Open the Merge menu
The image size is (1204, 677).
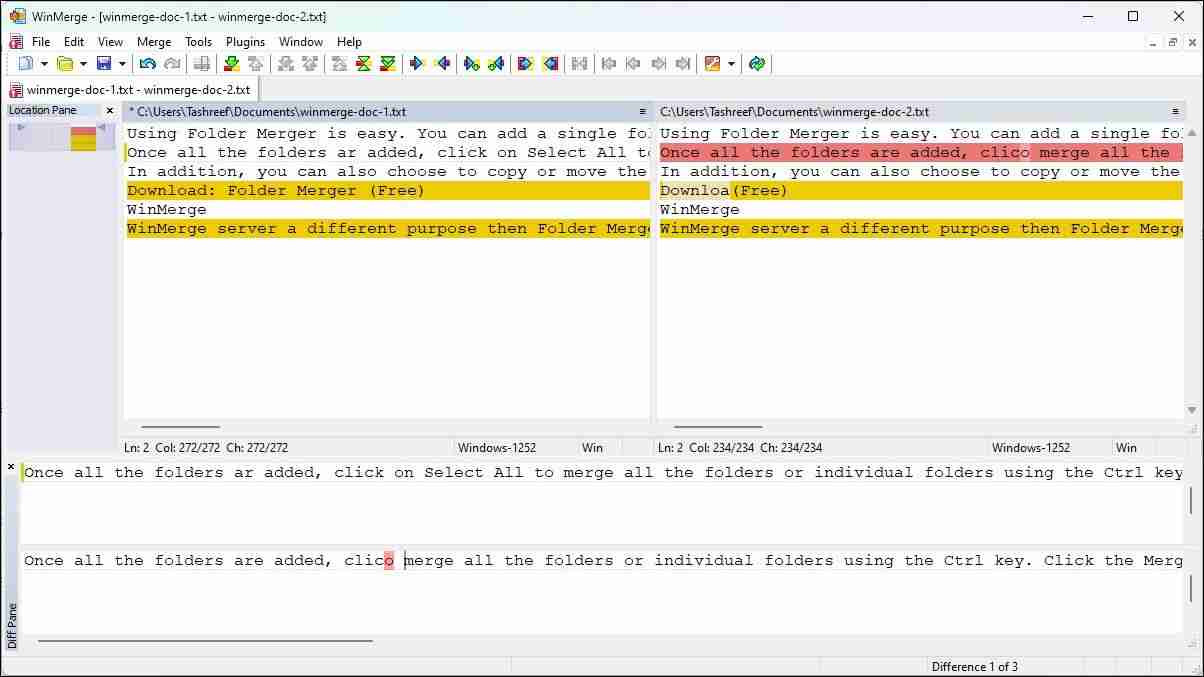pos(154,42)
